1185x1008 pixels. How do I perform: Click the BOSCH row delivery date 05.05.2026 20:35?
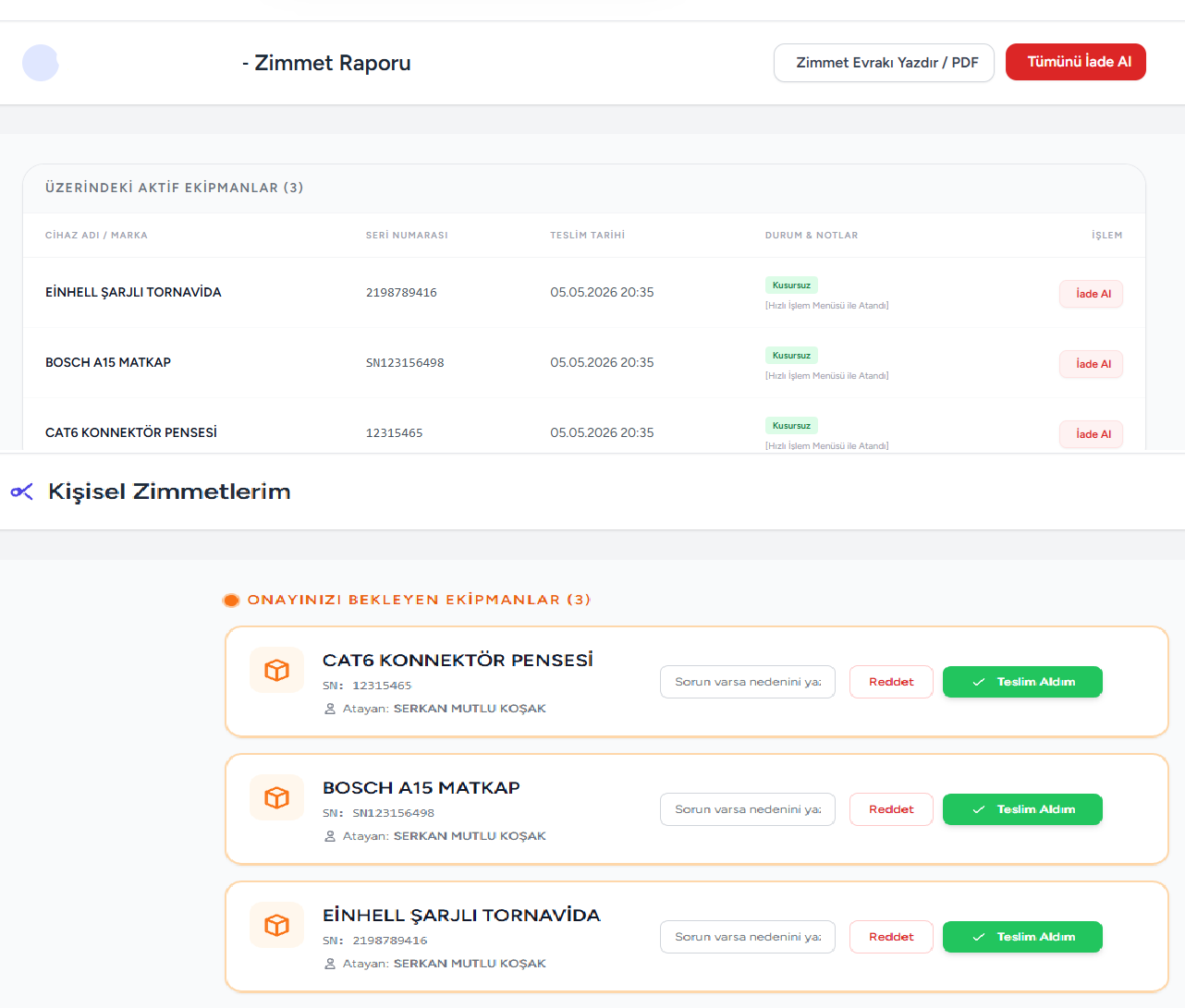(602, 362)
